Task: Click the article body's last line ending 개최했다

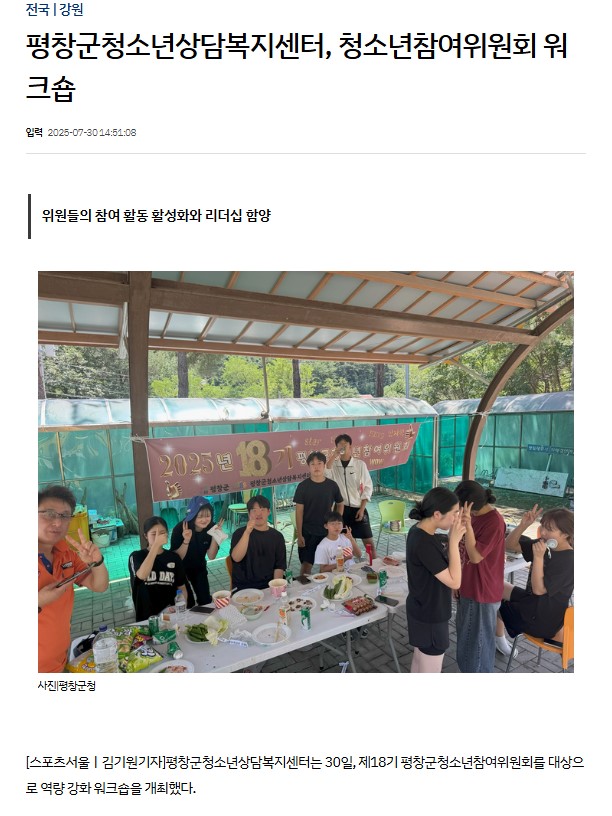Action: click(111, 788)
